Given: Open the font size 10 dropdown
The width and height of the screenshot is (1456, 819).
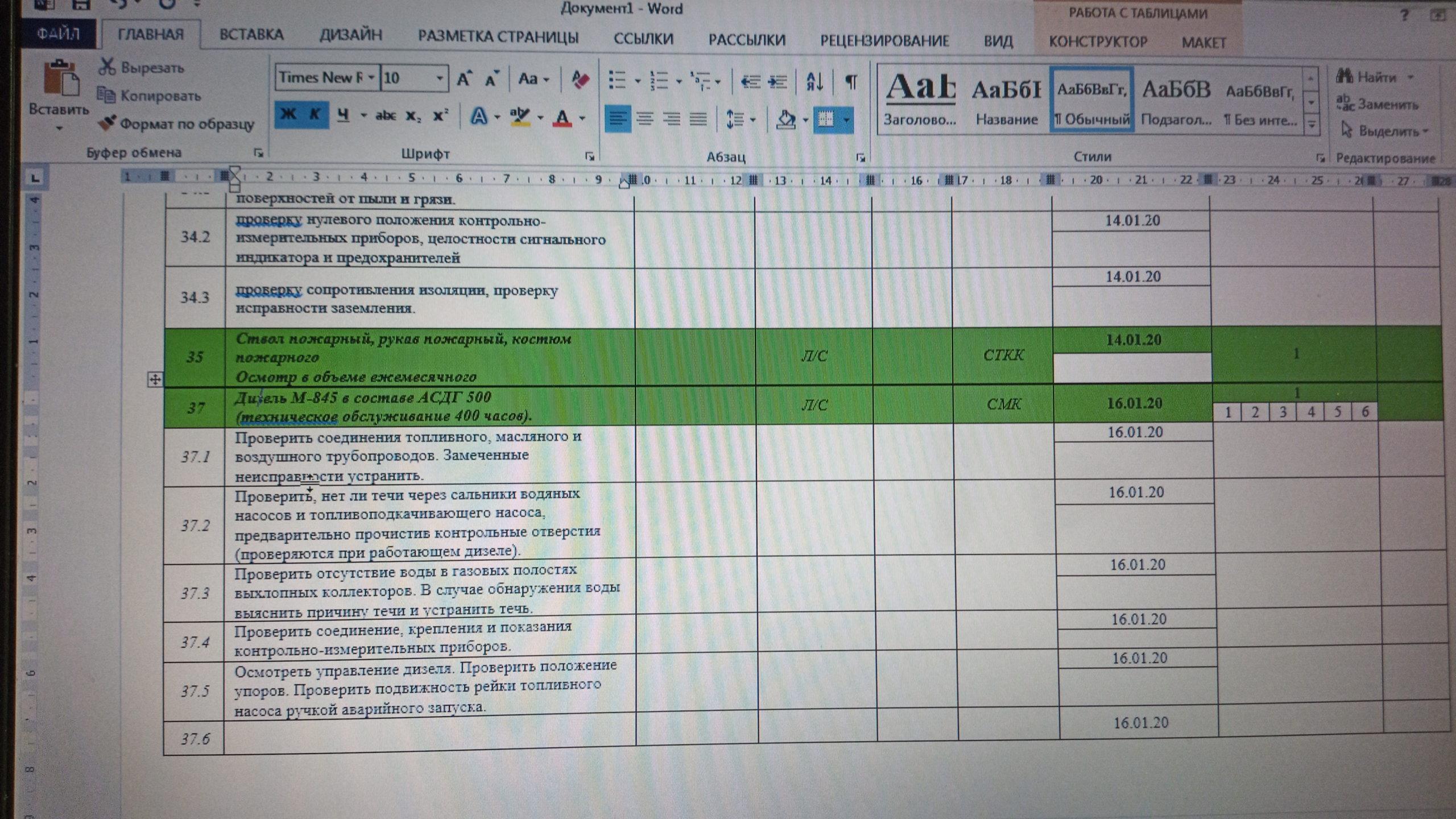Looking at the screenshot, I should [x=439, y=78].
